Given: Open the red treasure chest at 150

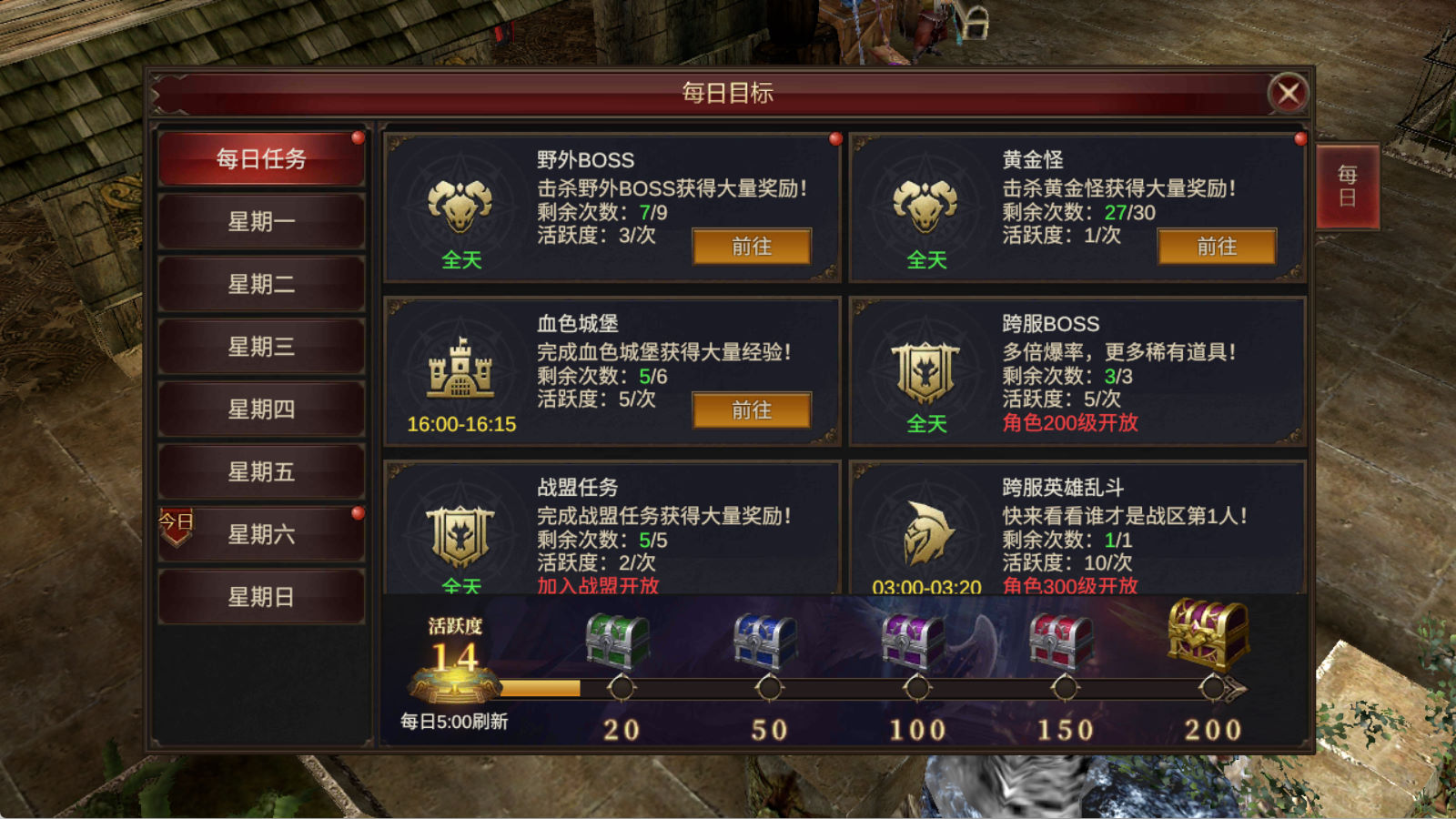Looking at the screenshot, I should tap(1061, 642).
